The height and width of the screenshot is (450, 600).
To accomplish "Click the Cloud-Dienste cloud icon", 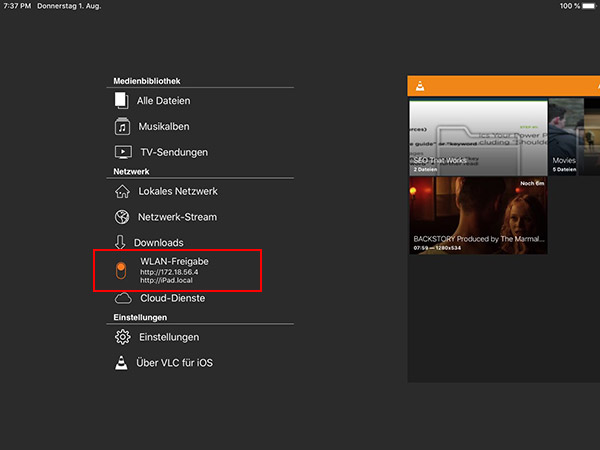I will pyautogui.click(x=123, y=298).
